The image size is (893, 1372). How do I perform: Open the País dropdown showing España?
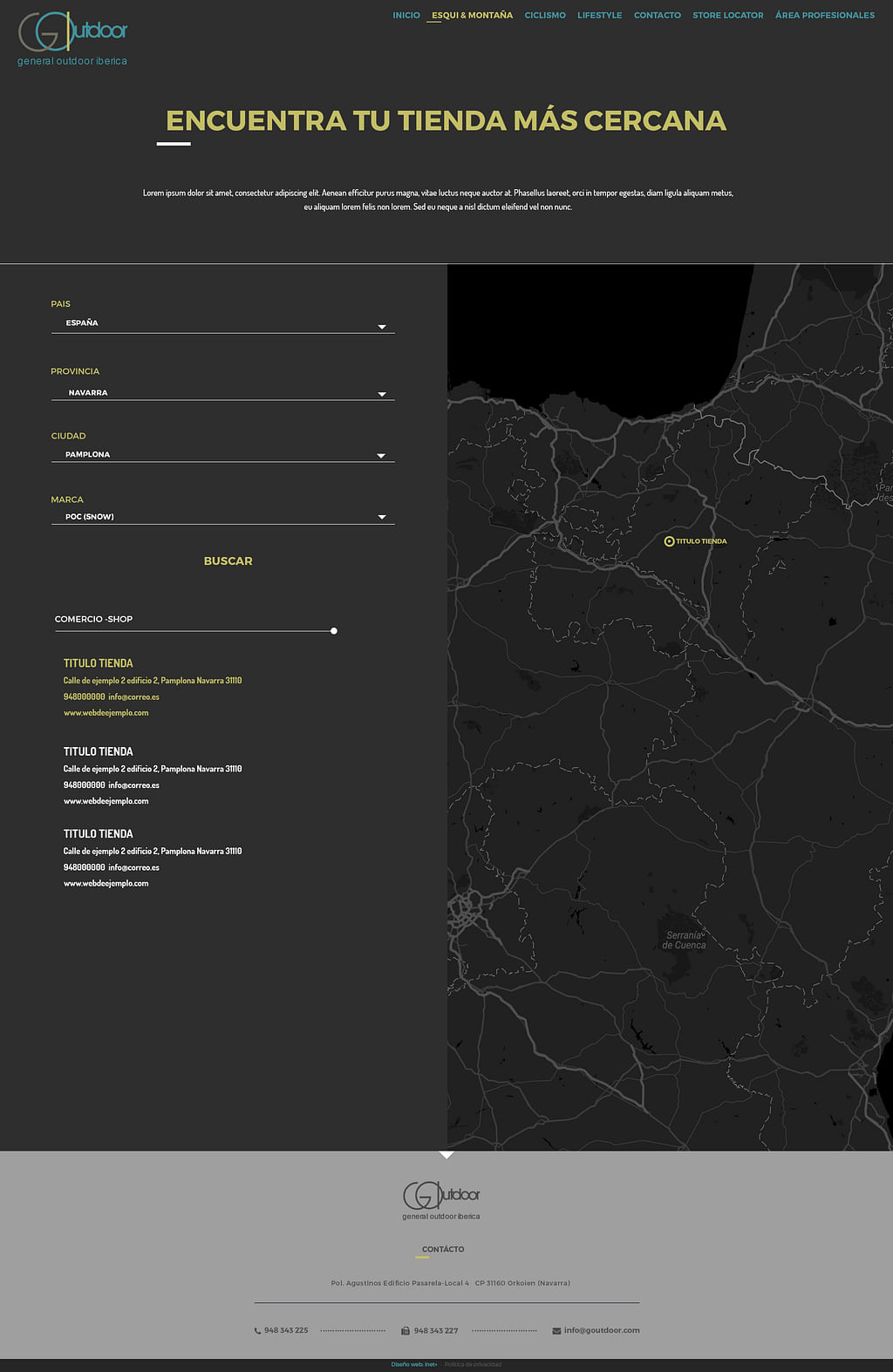(222, 324)
